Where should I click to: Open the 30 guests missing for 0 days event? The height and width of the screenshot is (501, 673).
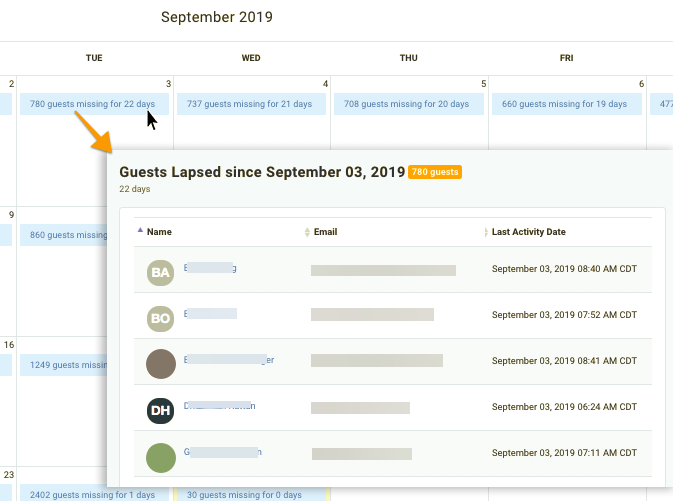[x=251, y=495]
